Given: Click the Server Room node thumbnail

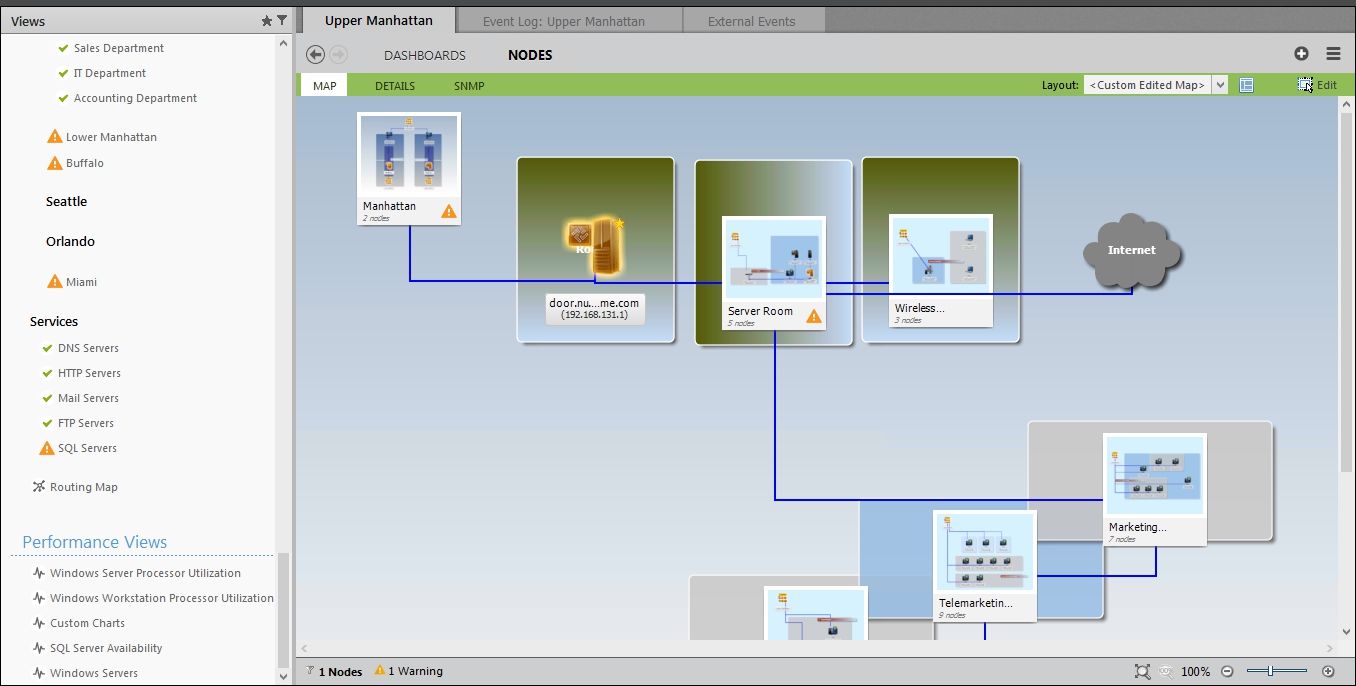Looking at the screenshot, I should 773,258.
